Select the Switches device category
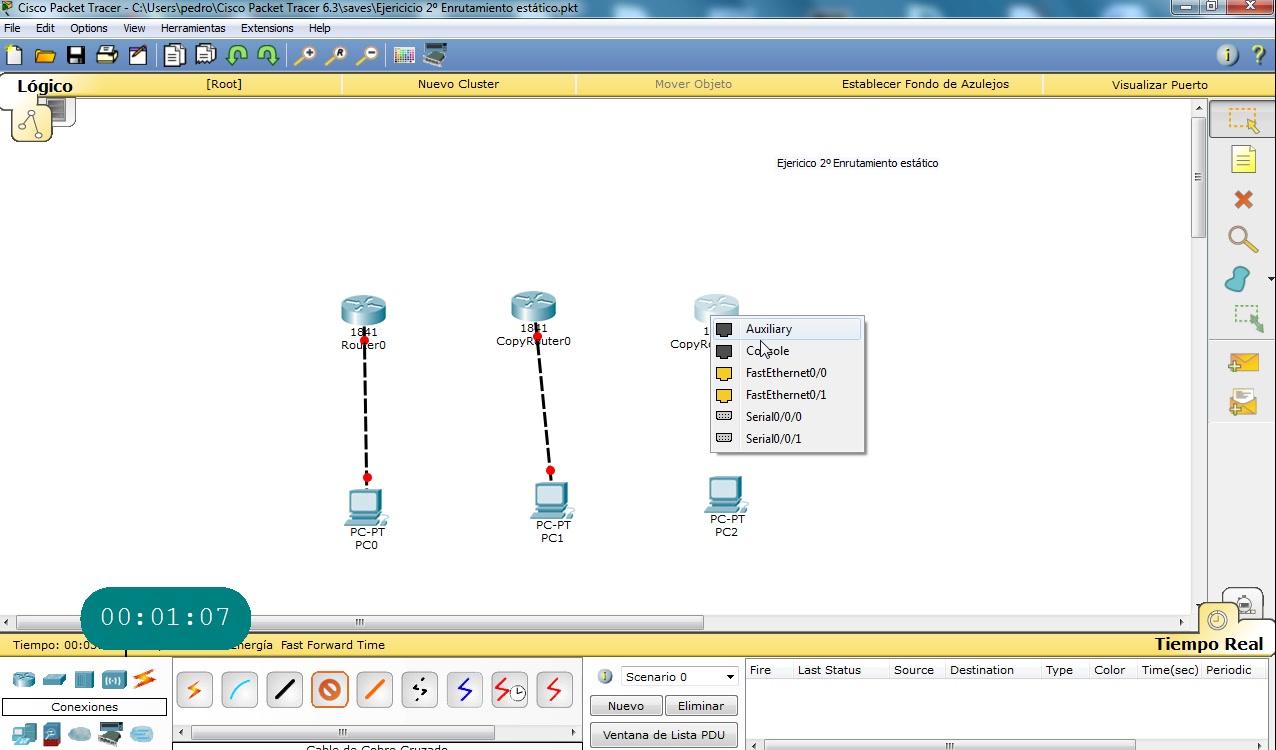 [x=54, y=680]
